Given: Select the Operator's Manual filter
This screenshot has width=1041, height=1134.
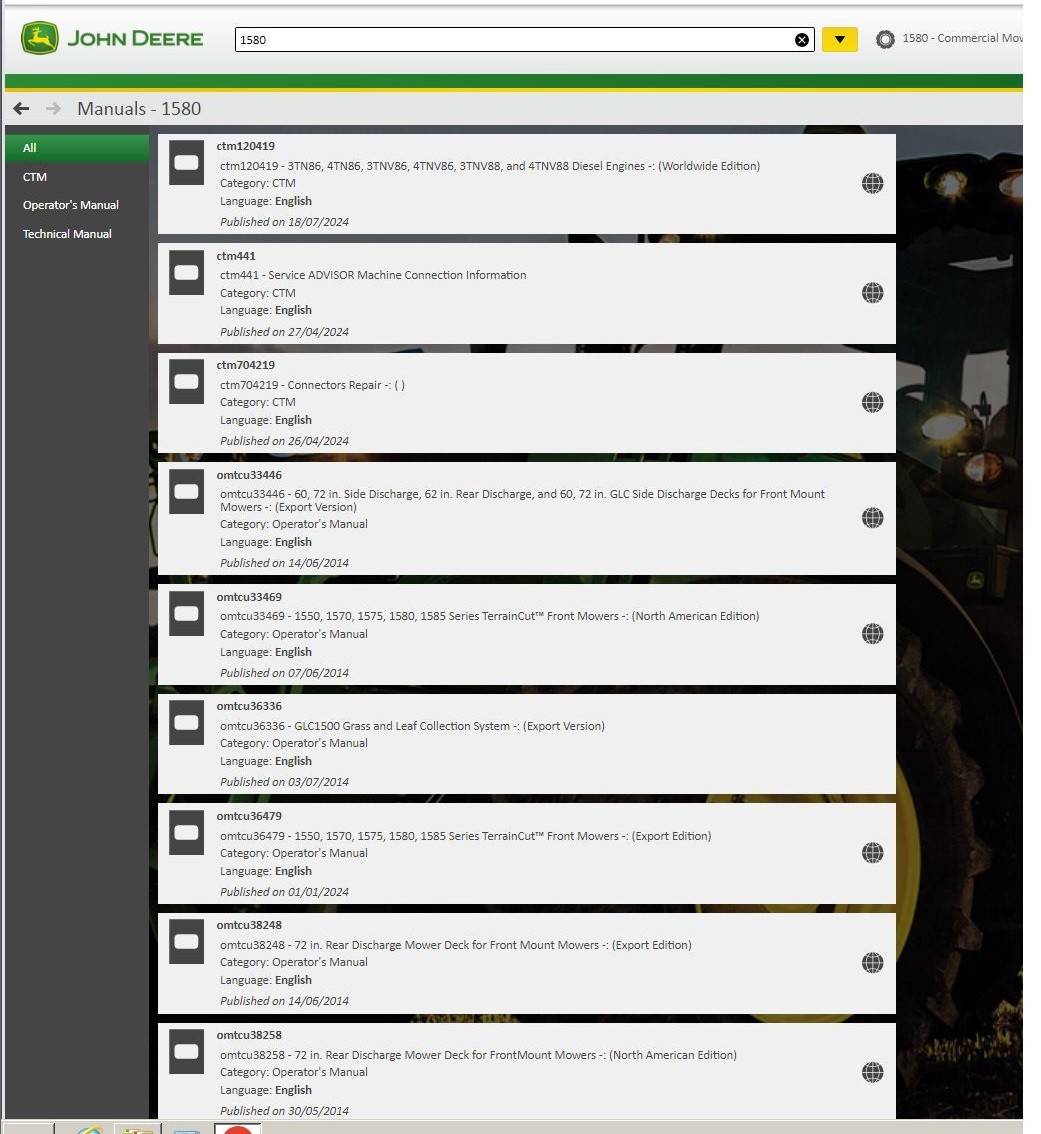Looking at the screenshot, I should [x=77, y=205].
